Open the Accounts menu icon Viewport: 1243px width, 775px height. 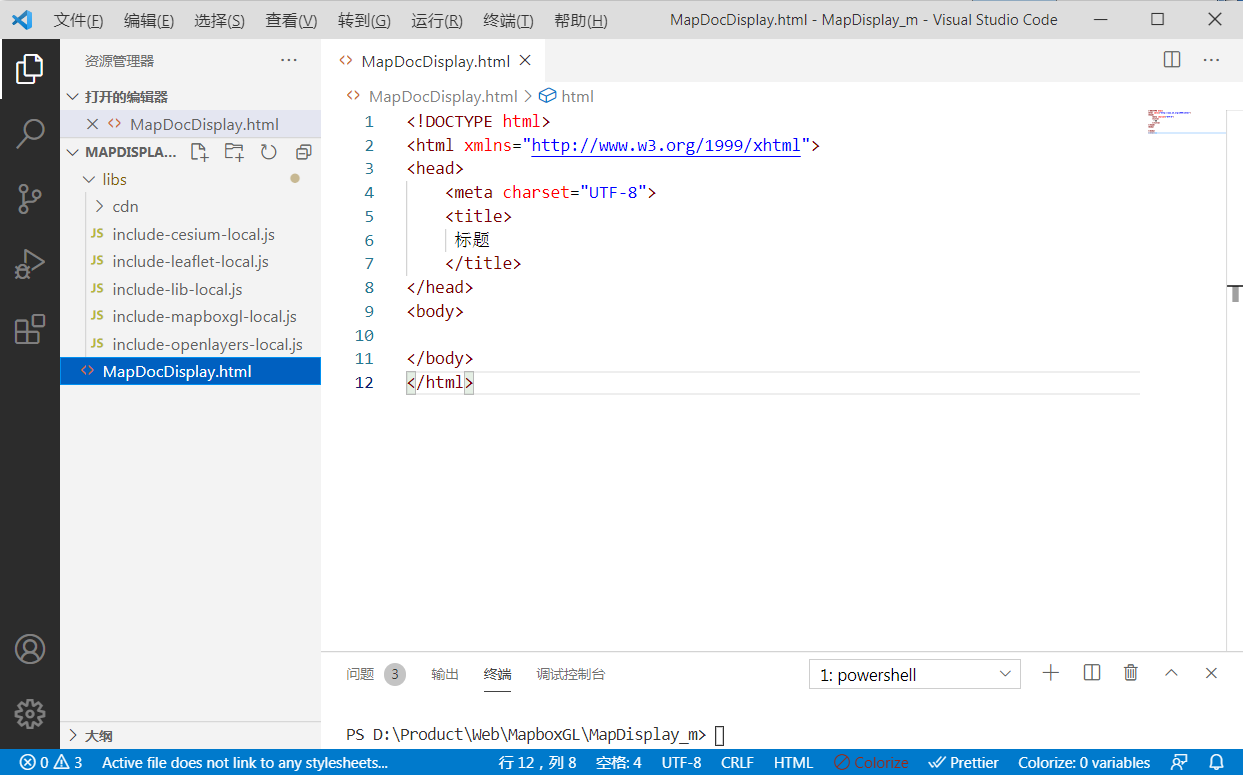30,649
